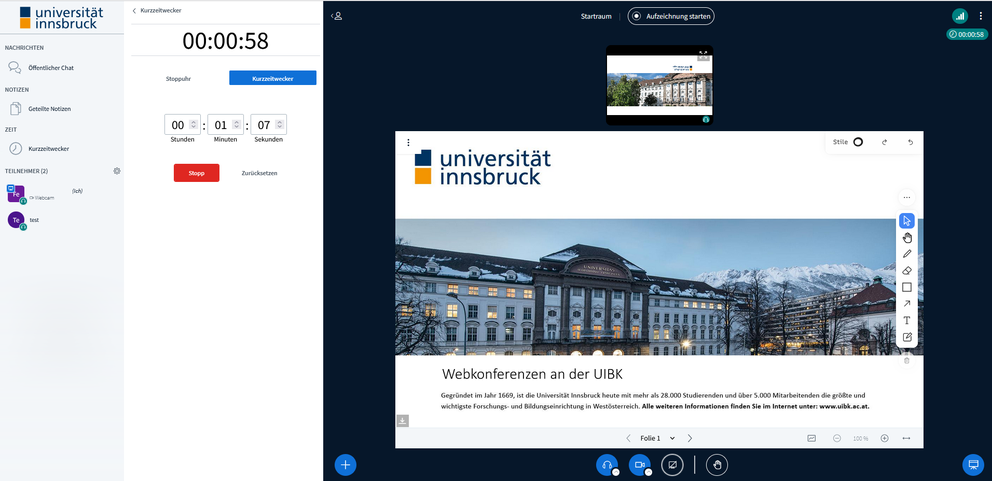Select the rectangle shape tool
Screen dimensions: 992x481
coord(907,287)
